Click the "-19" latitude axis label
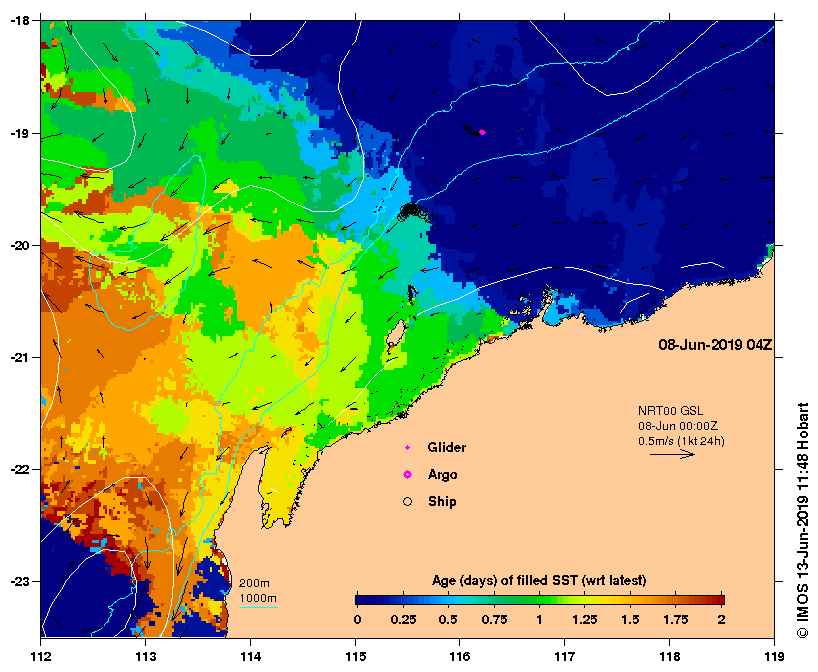Screen dimensions: 818x672 click(x=18, y=133)
